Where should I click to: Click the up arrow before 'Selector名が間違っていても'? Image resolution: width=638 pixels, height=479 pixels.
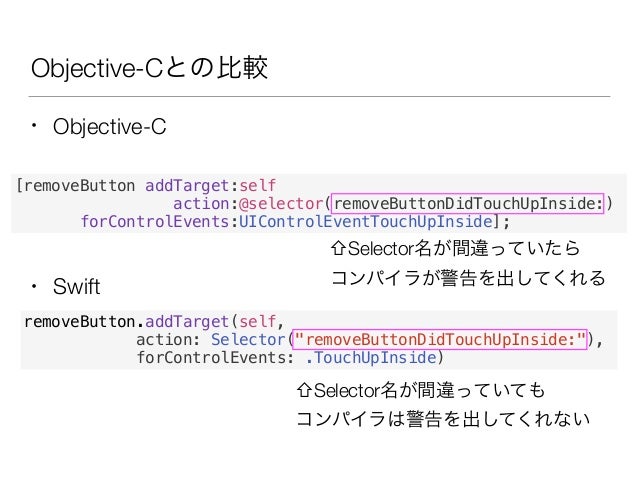304,390
